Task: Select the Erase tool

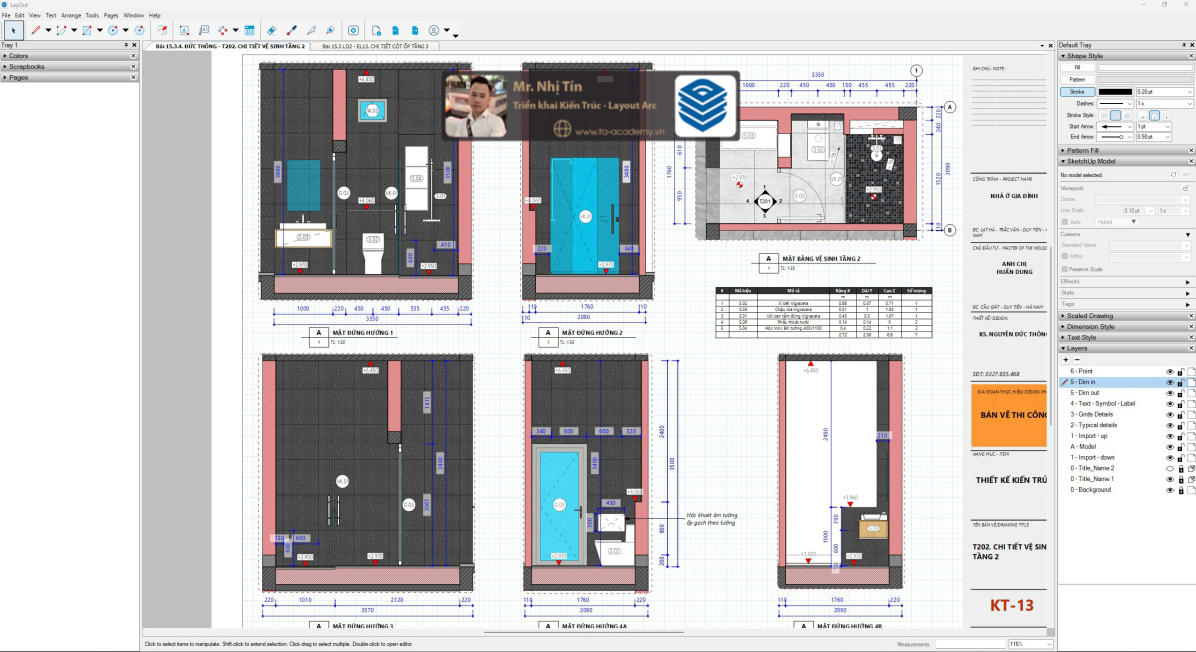Action: pyautogui.click(x=272, y=31)
